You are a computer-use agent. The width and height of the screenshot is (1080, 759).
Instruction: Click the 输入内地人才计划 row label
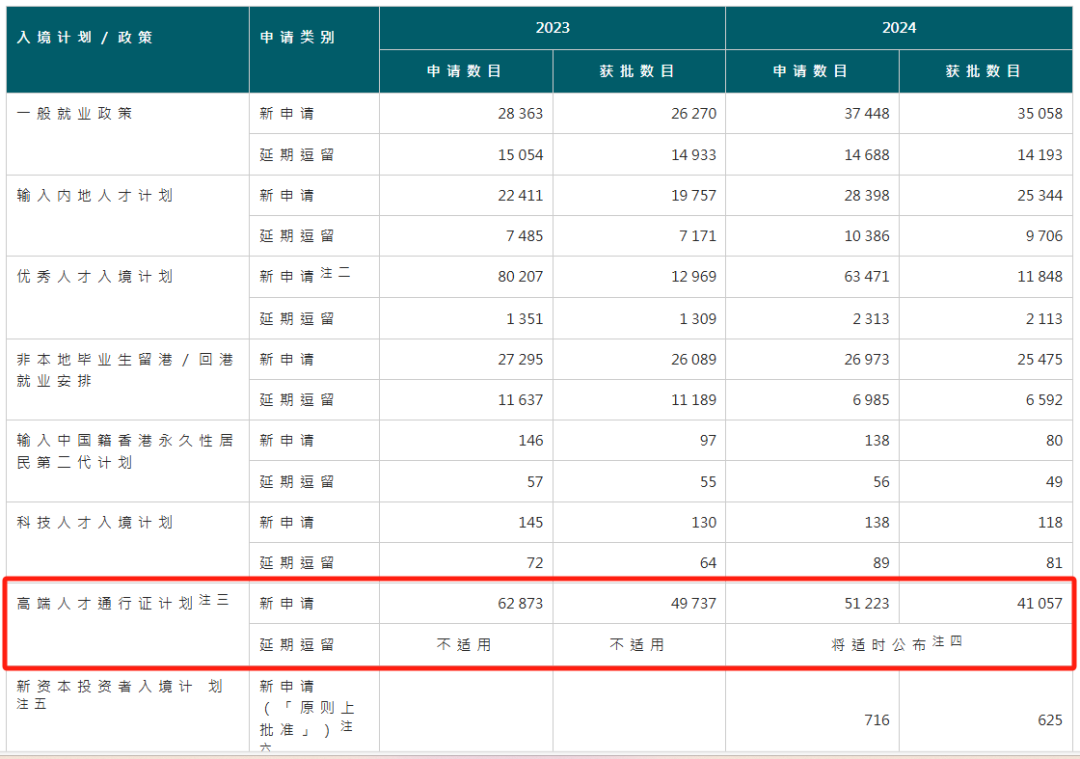95,195
